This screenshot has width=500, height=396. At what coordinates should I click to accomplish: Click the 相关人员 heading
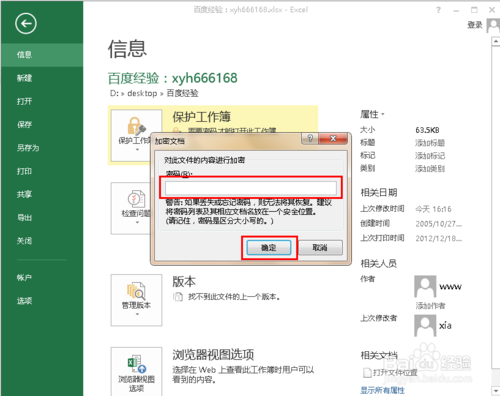(379, 264)
